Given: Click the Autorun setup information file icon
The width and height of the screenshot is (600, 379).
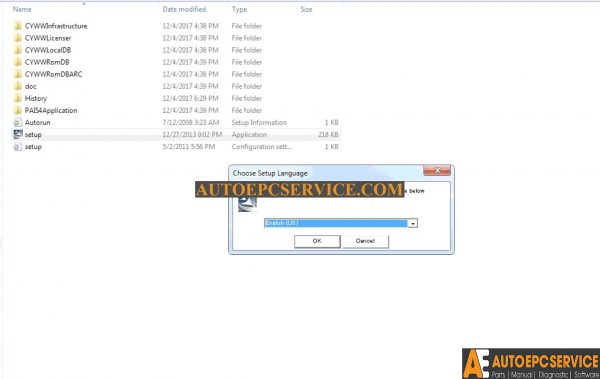Looking at the screenshot, I should pos(18,123).
